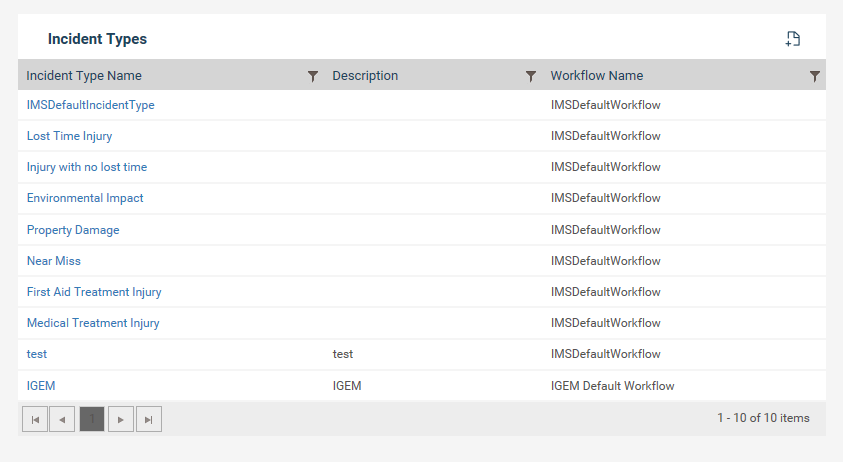Screen dimensions: 843x462
Task: Open Medical Treatment Injury link
Action: click(x=93, y=323)
